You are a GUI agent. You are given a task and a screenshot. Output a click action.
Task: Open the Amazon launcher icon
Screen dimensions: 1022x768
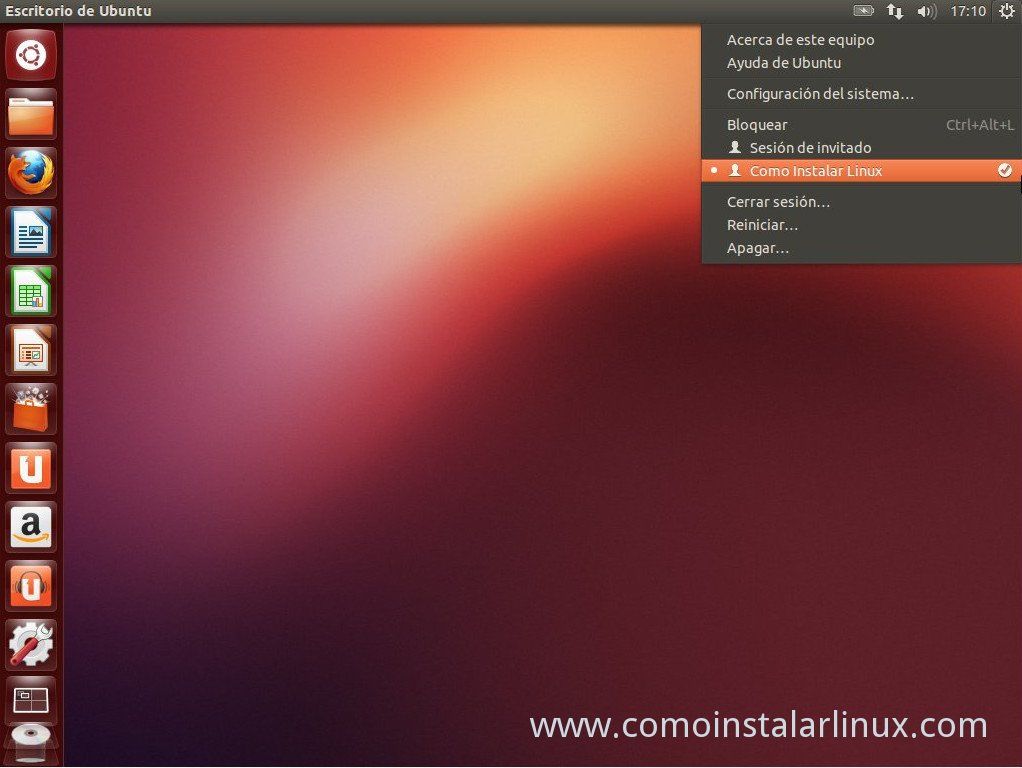click(31, 527)
